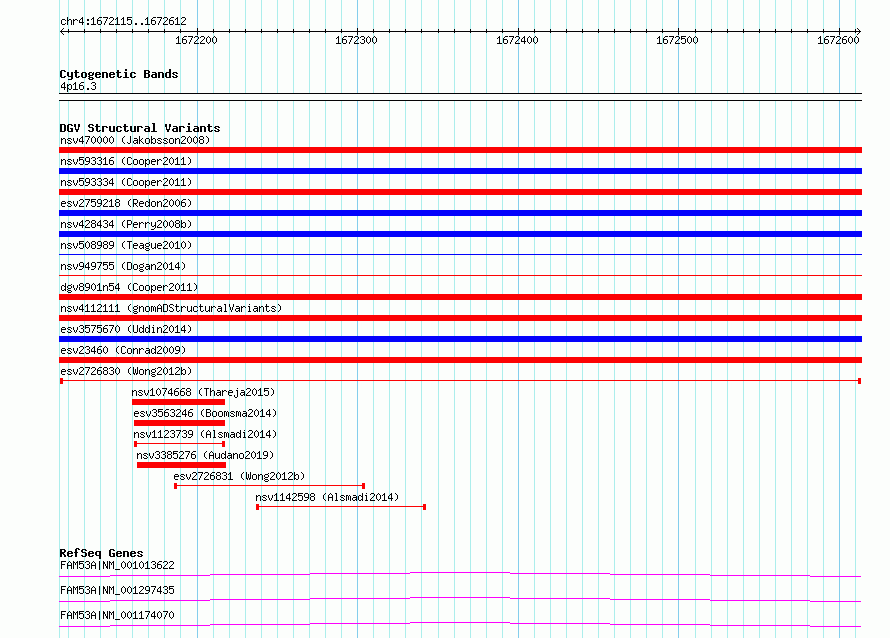Click the nsv949755 (Dogan2014) label
The width and height of the screenshot is (890, 638).
click(x=123, y=266)
